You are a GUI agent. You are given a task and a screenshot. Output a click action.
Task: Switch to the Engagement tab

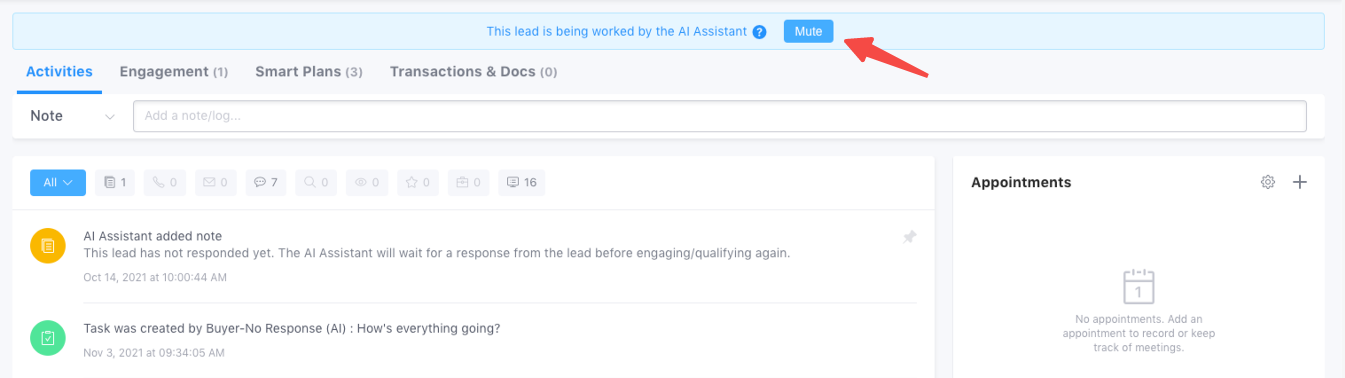click(174, 72)
